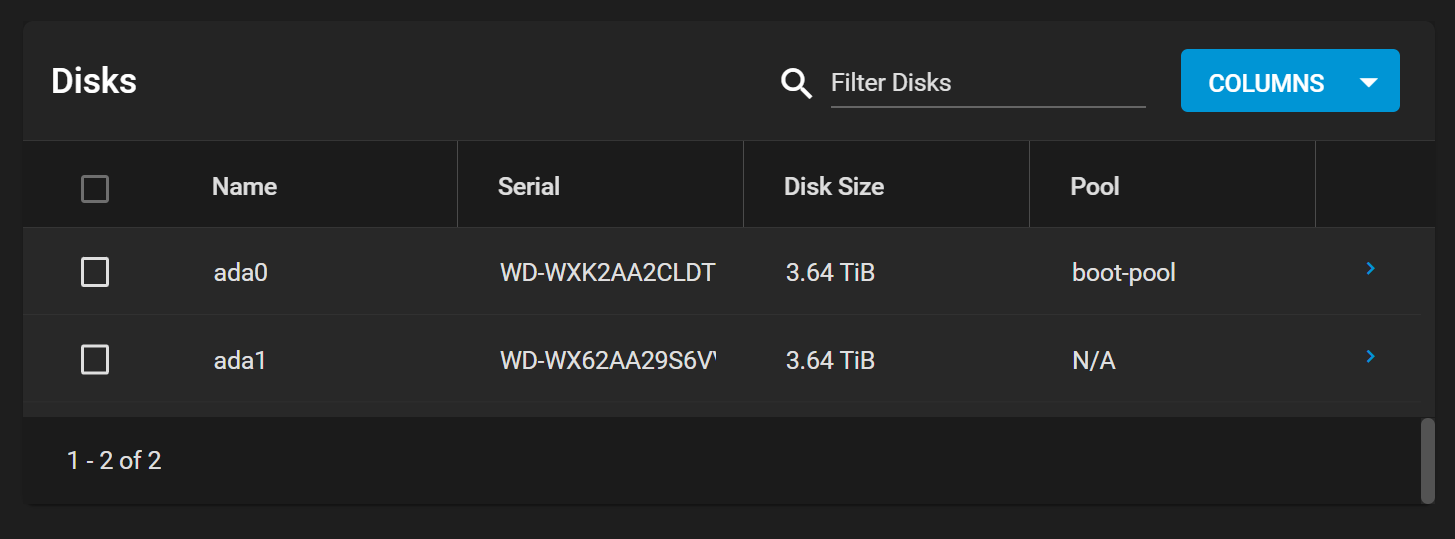Screen dimensions: 1455x539
Task: Expand the ada0 row chevron
Action: [1371, 268]
